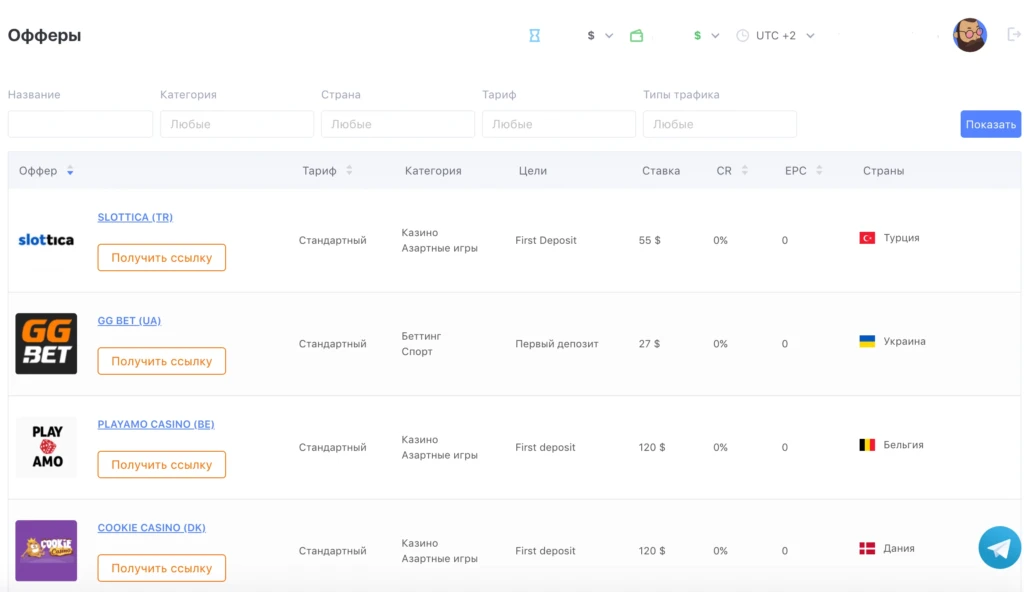Click the green wallet balance icon
The width and height of the screenshot is (1024, 592).
[x=636, y=35]
